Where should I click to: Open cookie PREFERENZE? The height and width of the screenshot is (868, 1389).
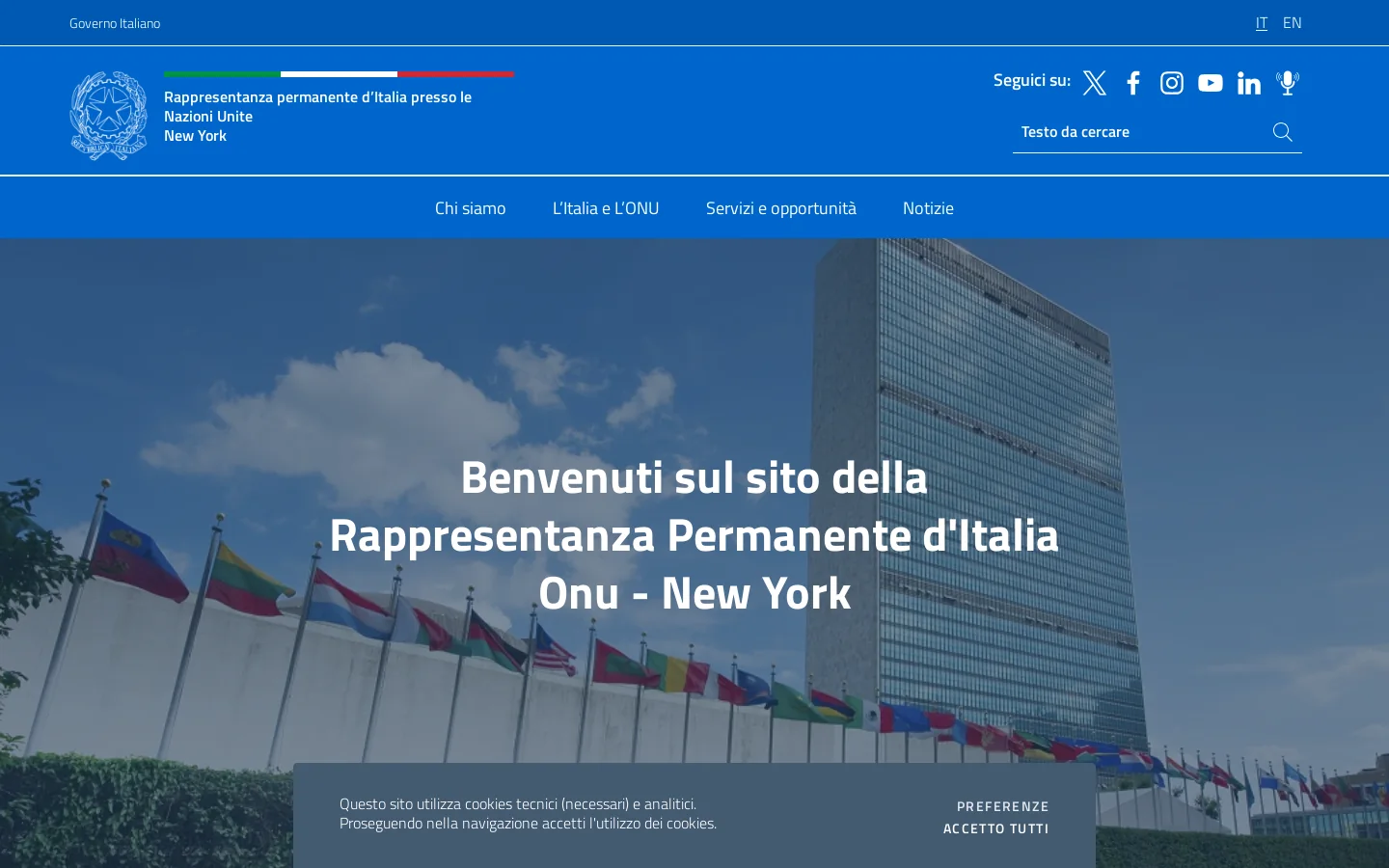click(x=1002, y=806)
